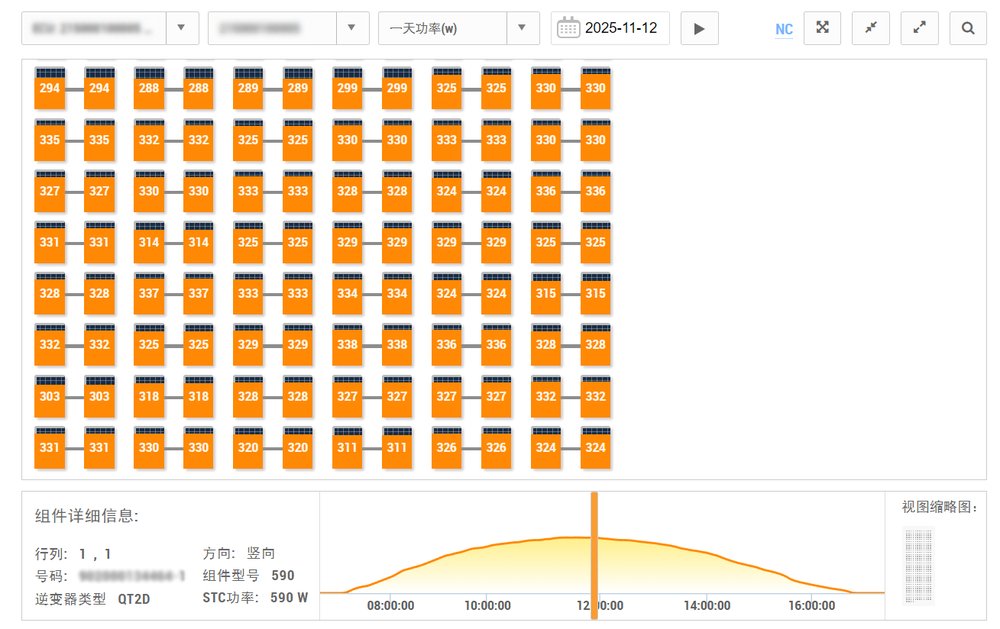Click the four-arrow fit-to-view icon
Image resolution: width=1000 pixels, height=629 pixels.
(x=822, y=28)
